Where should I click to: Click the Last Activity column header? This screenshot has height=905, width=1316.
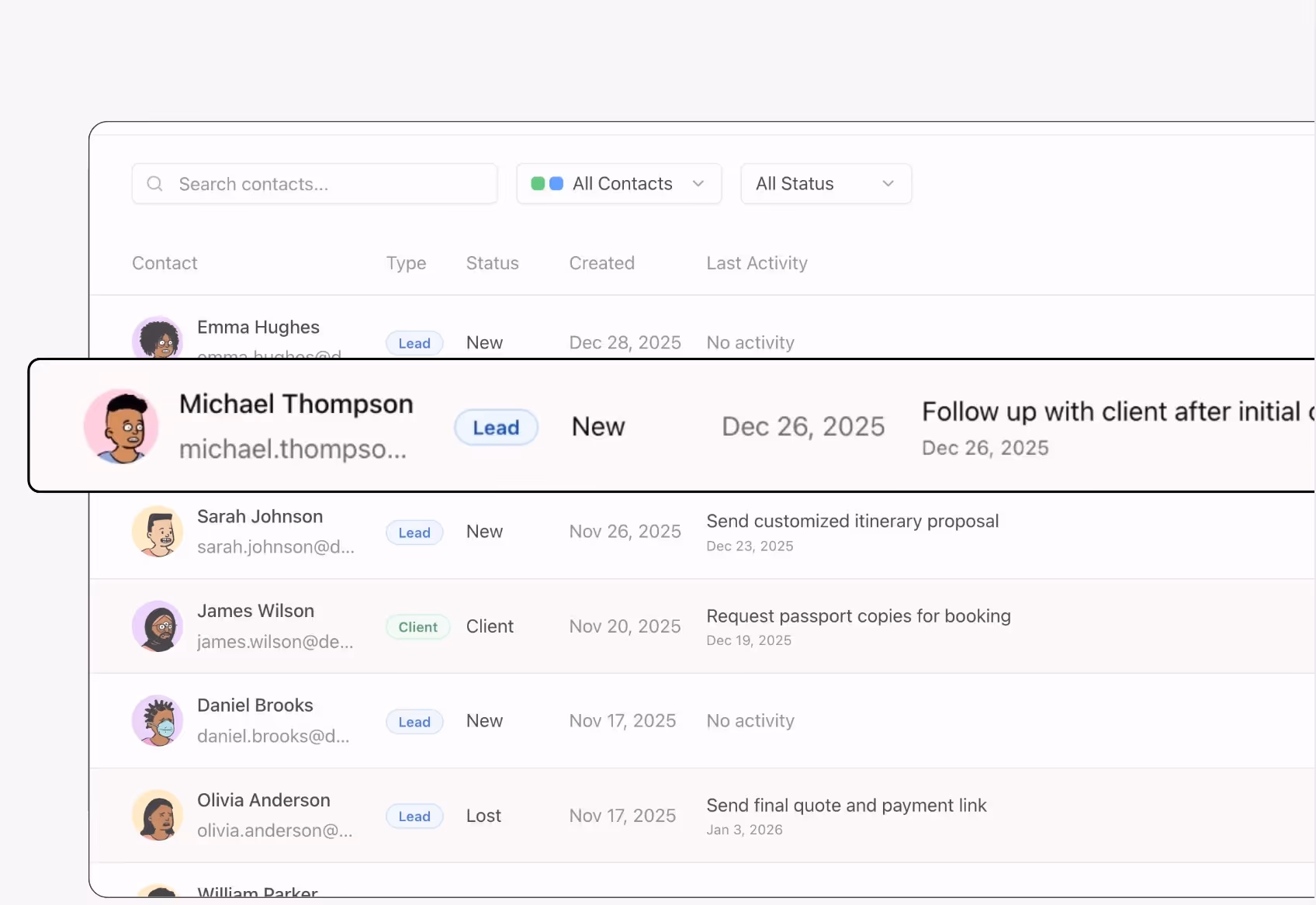[757, 263]
